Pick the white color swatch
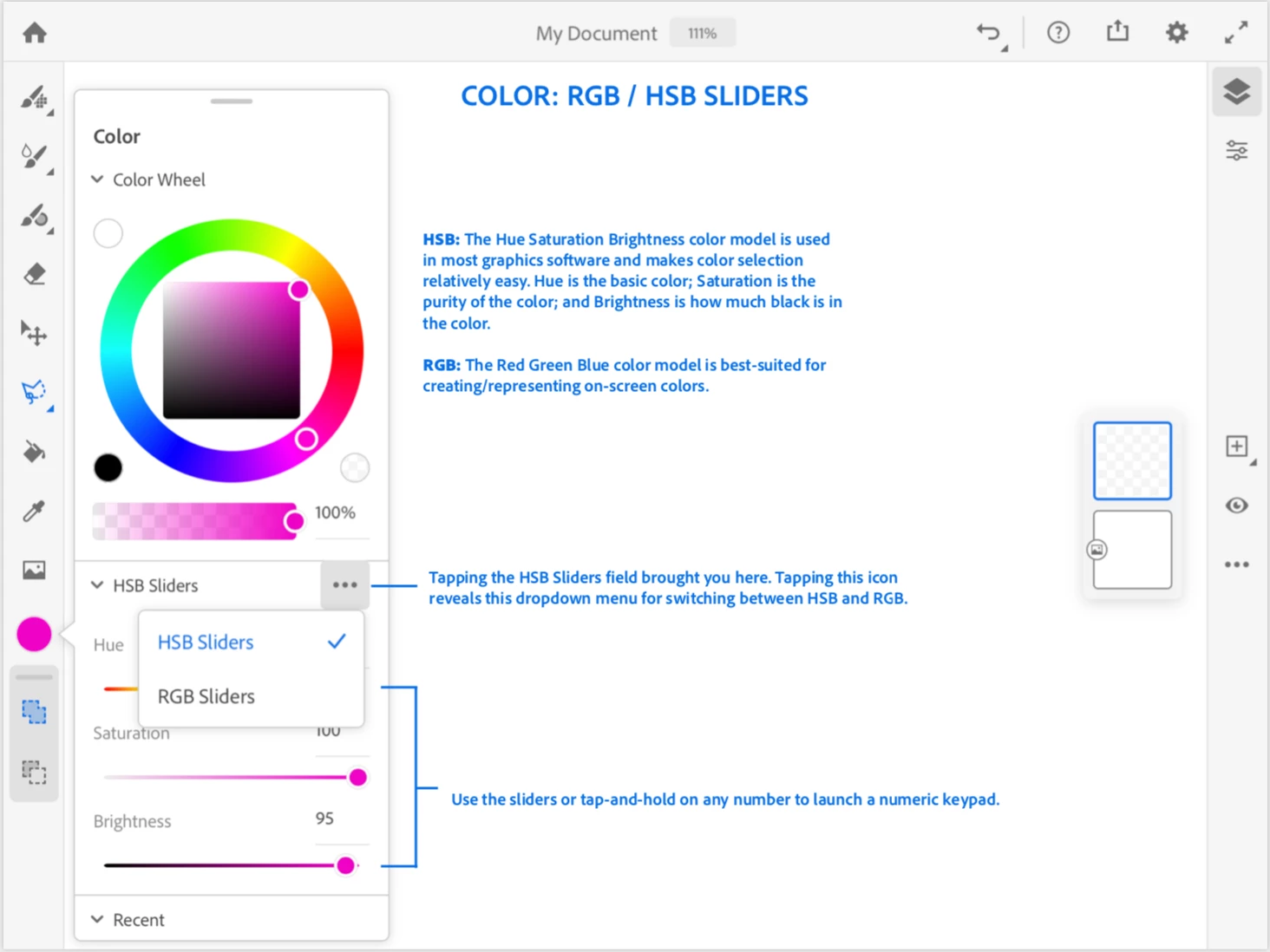 (108, 233)
